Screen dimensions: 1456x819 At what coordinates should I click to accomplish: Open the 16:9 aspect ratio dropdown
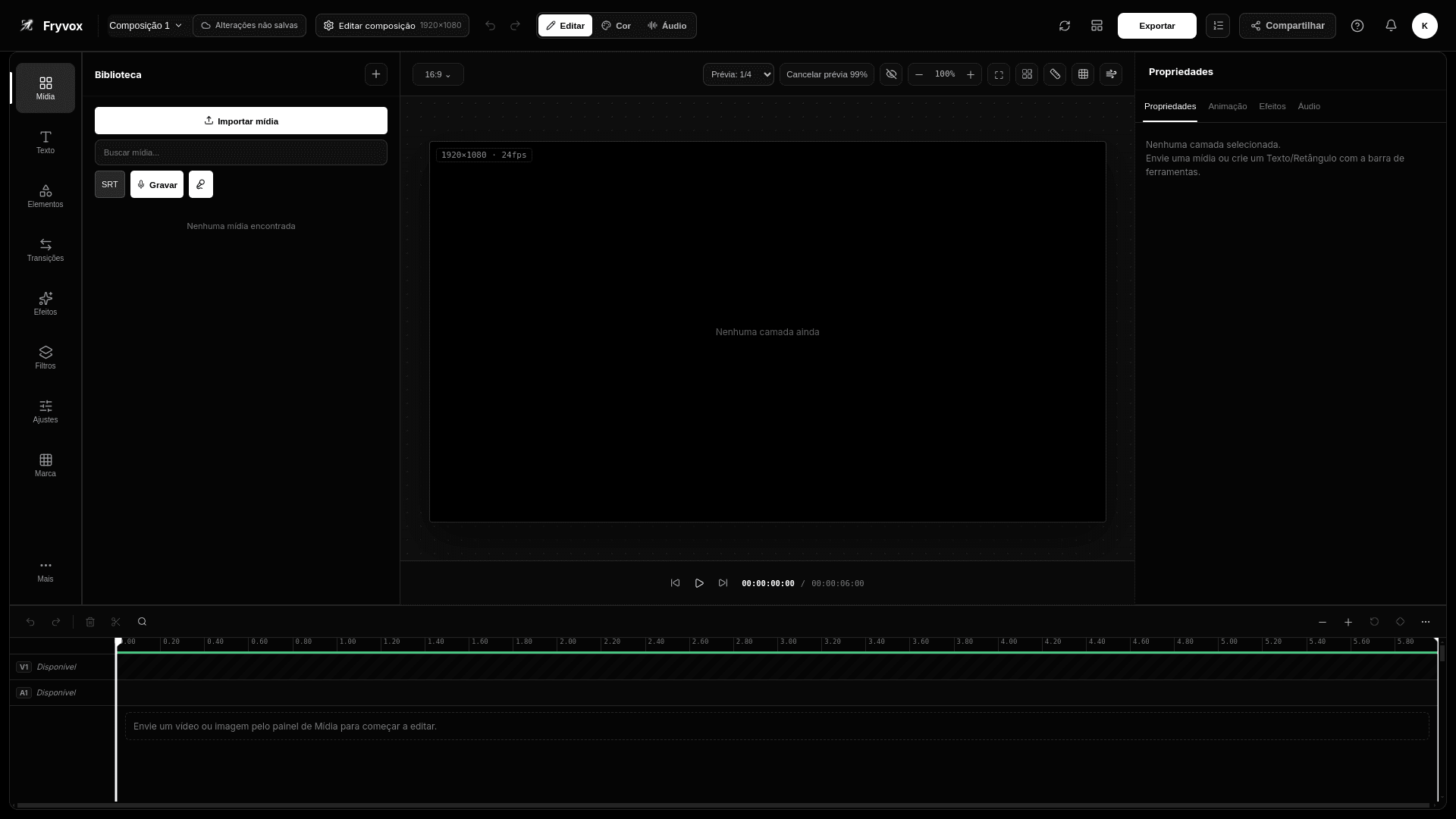click(438, 74)
